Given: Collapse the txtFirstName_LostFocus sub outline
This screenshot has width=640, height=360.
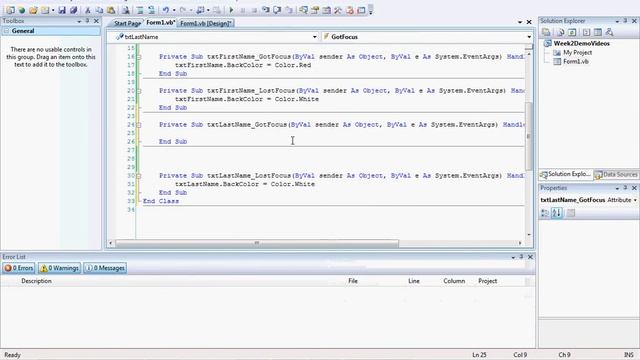Looking at the screenshot, I should click(139, 91).
